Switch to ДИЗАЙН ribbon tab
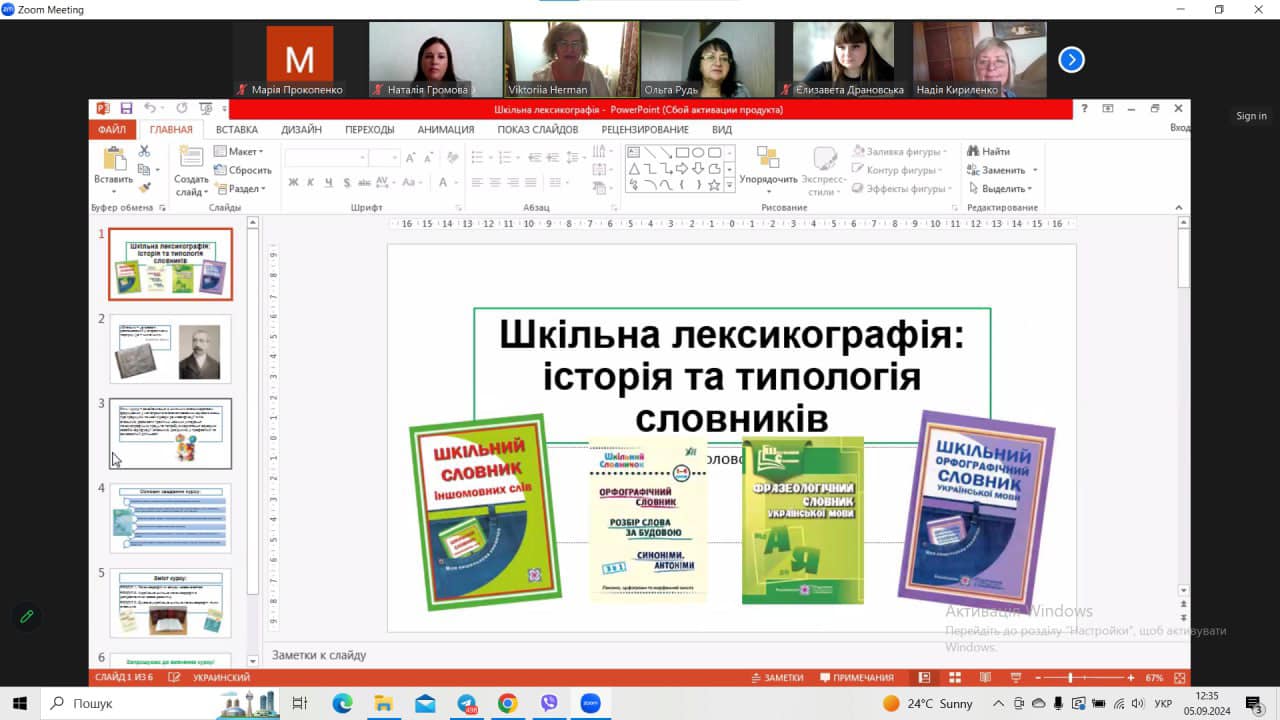Image resolution: width=1280 pixels, height=720 pixels. pyautogui.click(x=301, y=129)
